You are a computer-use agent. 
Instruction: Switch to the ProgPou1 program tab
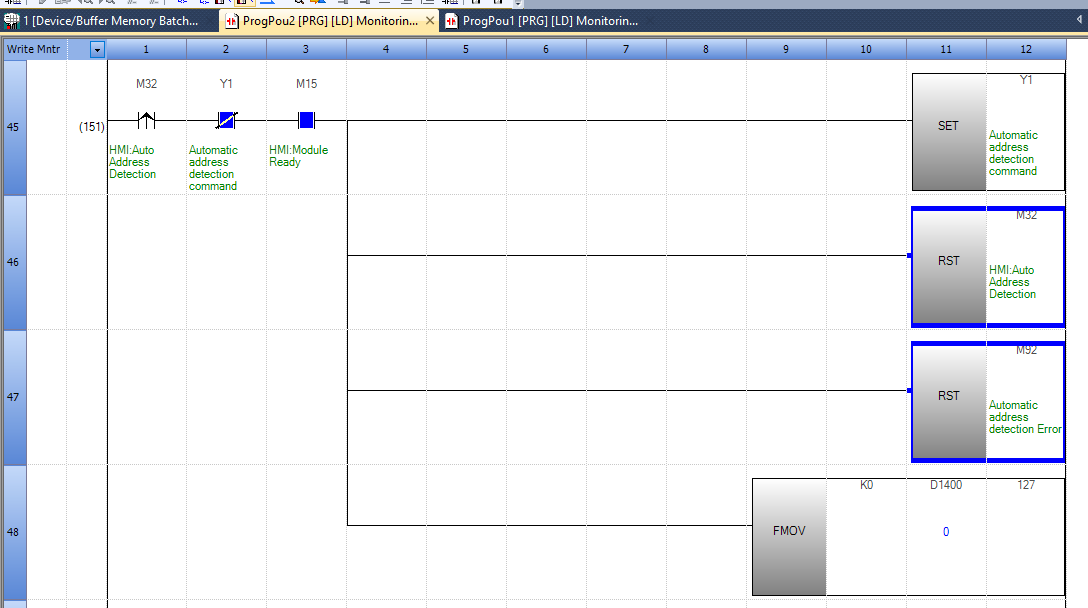[549, 20]
